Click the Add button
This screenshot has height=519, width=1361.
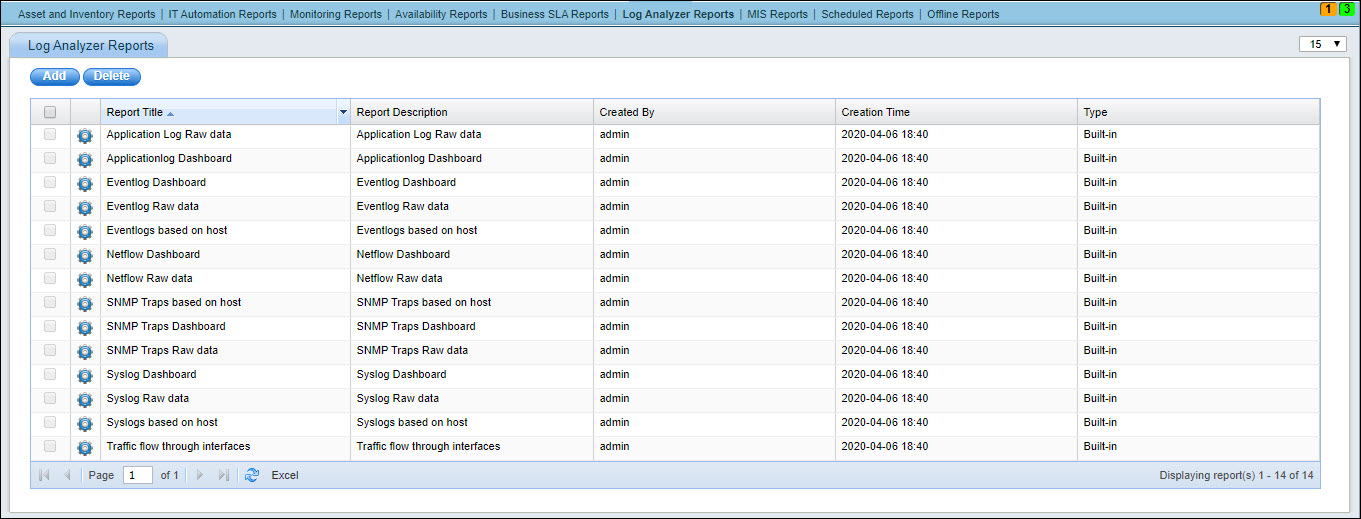click(55, 76)
